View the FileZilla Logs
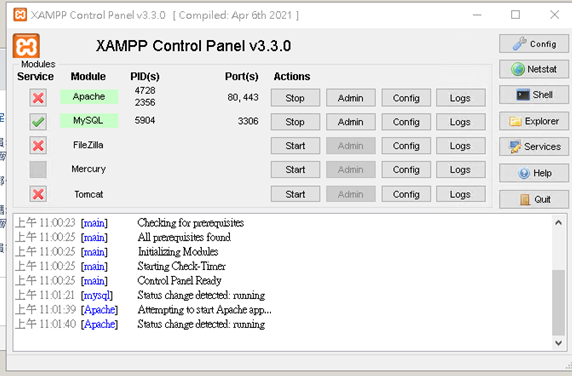 coord(461,146)
